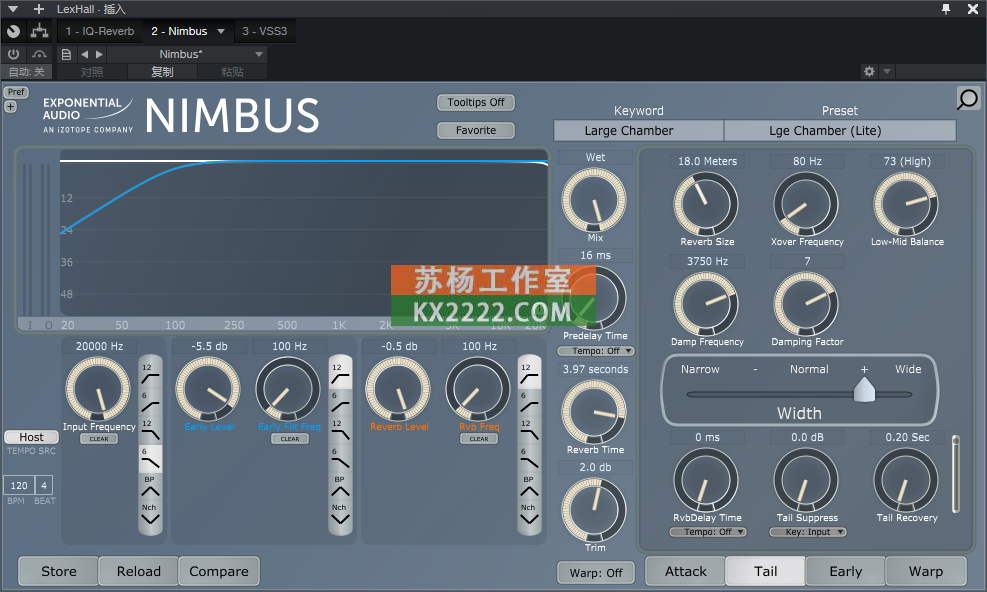Open plugin window settings gear
This screenshot has width=987, height=592.
[x=869, y=71]
